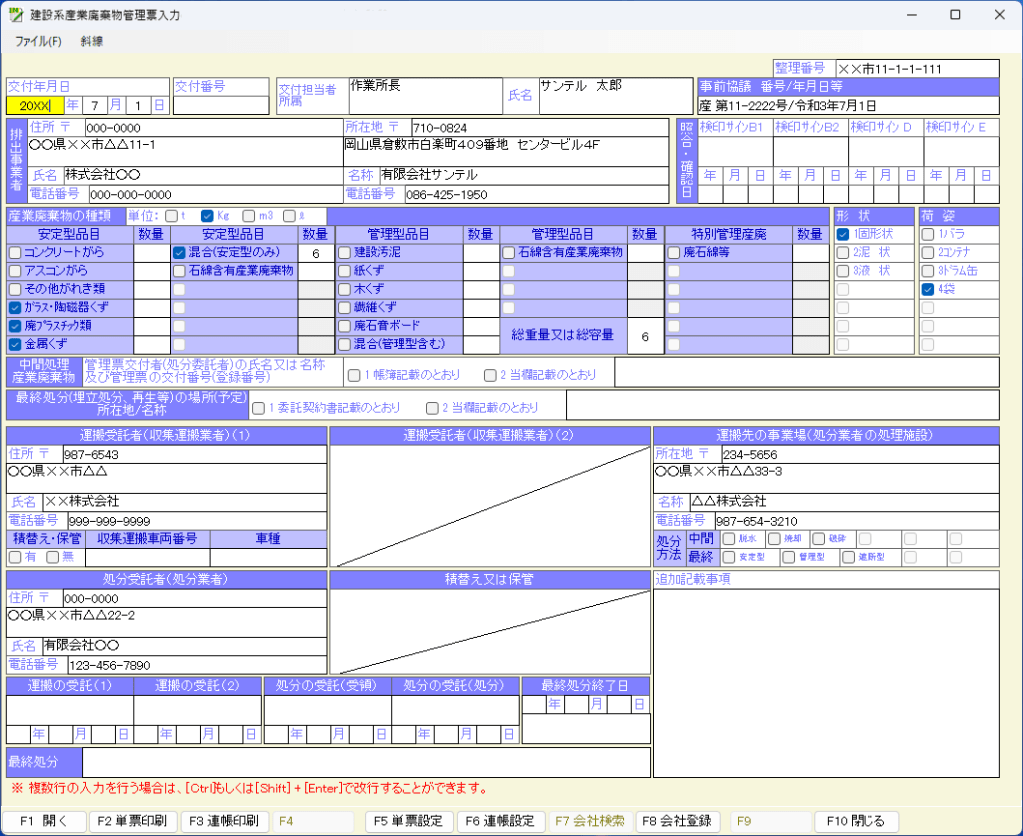
Task: Select the Kg unit checkbox
Action: (208, 215)
